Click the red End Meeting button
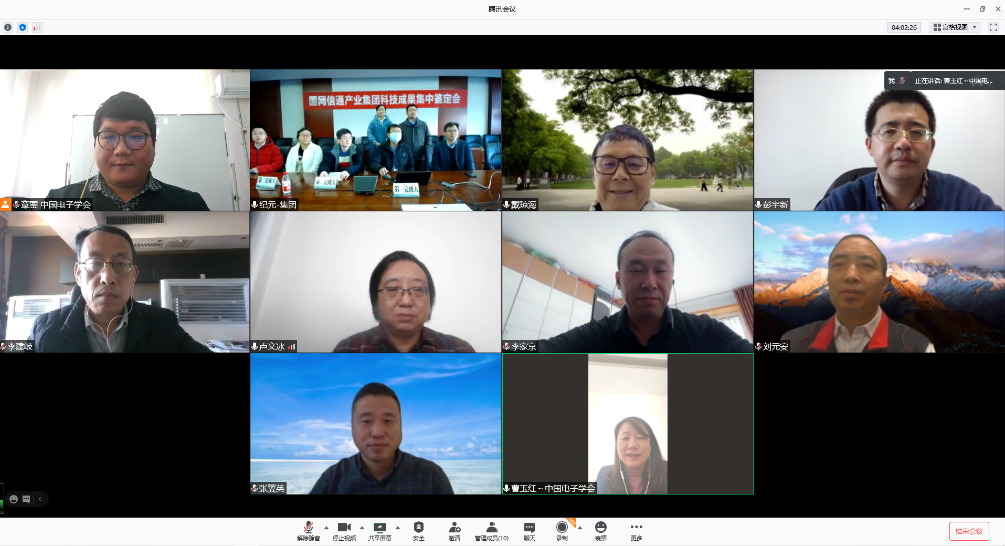The width and height of the screenshot is (1005, 546). tap(968, 531)
